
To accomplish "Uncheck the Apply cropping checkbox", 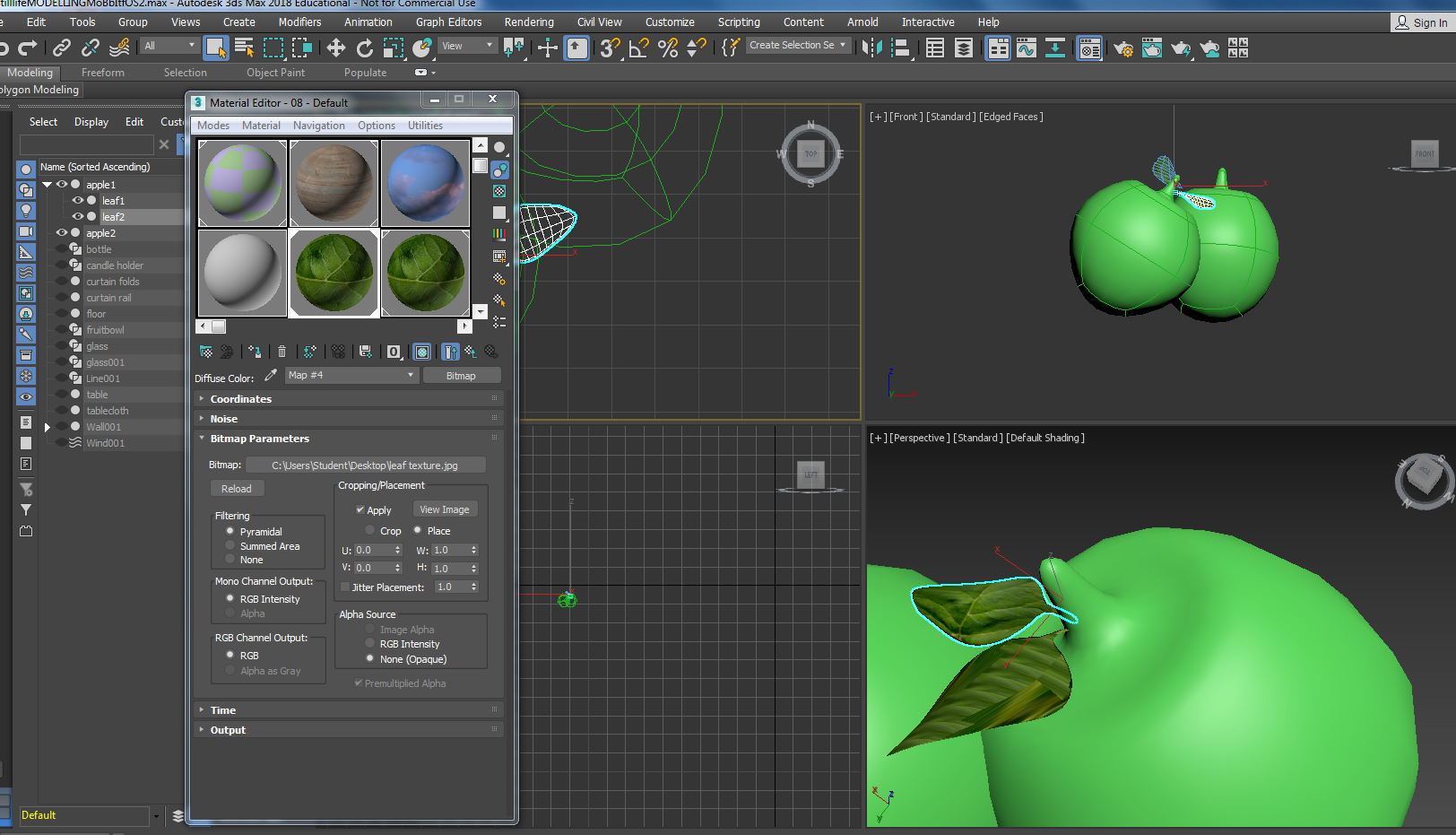I will click(x=360, y=509).
